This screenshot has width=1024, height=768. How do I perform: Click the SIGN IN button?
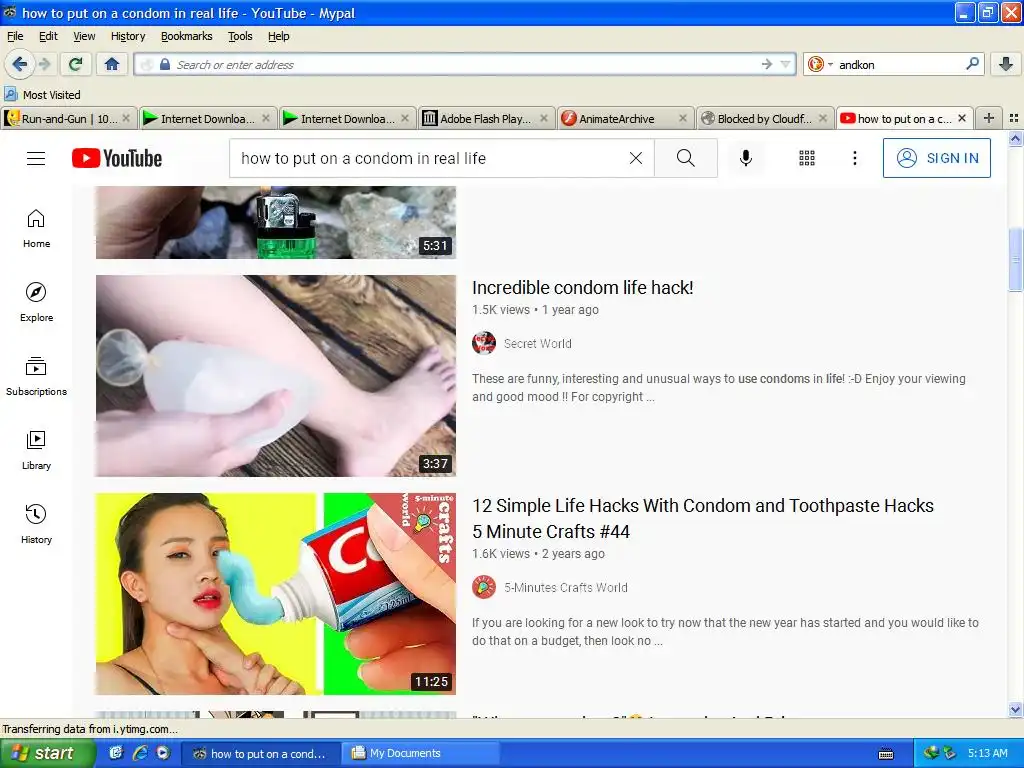936,158
